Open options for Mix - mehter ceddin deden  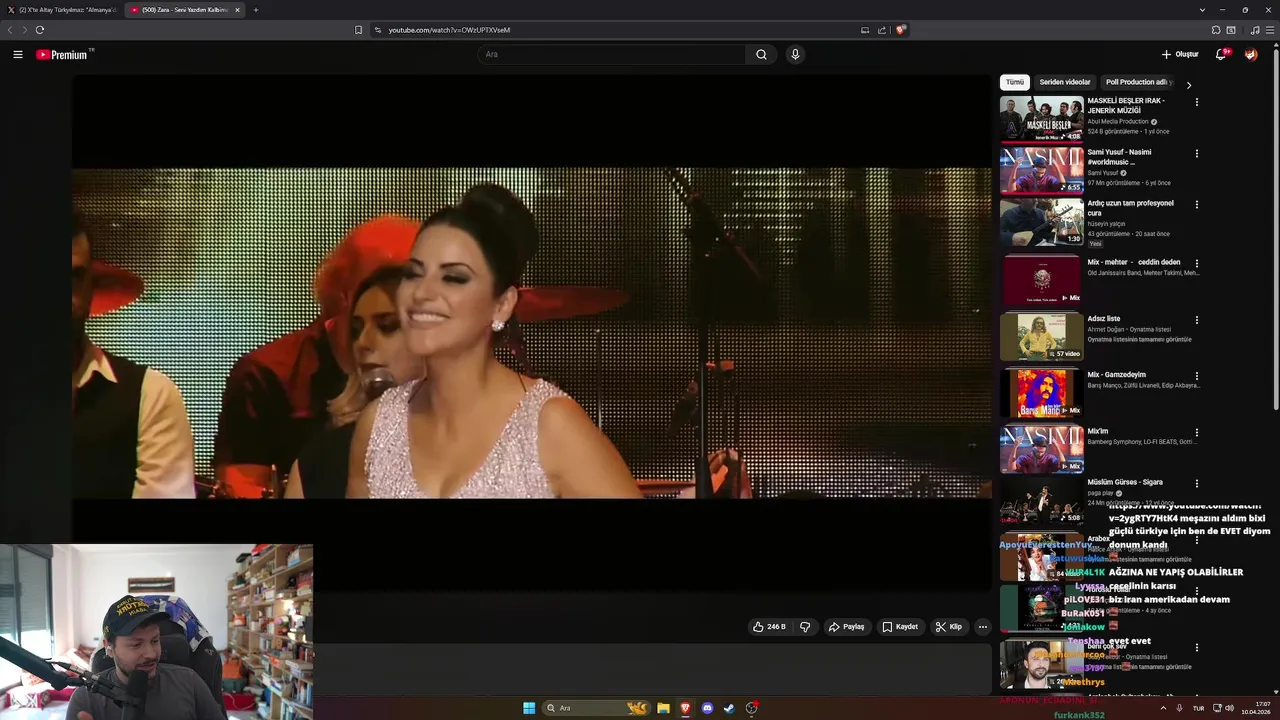(1197, 264)
